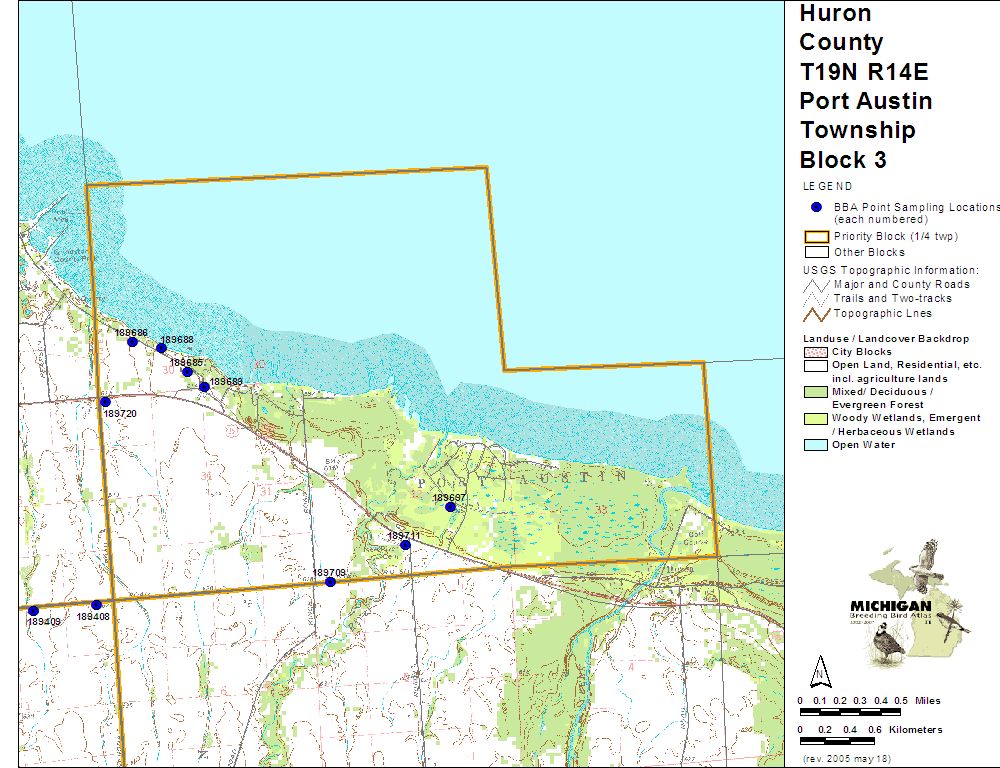1000x768 pixels.
Task: Click the City Blocks legend swatch
Action: pyautogui.click(x=815, y=352)
